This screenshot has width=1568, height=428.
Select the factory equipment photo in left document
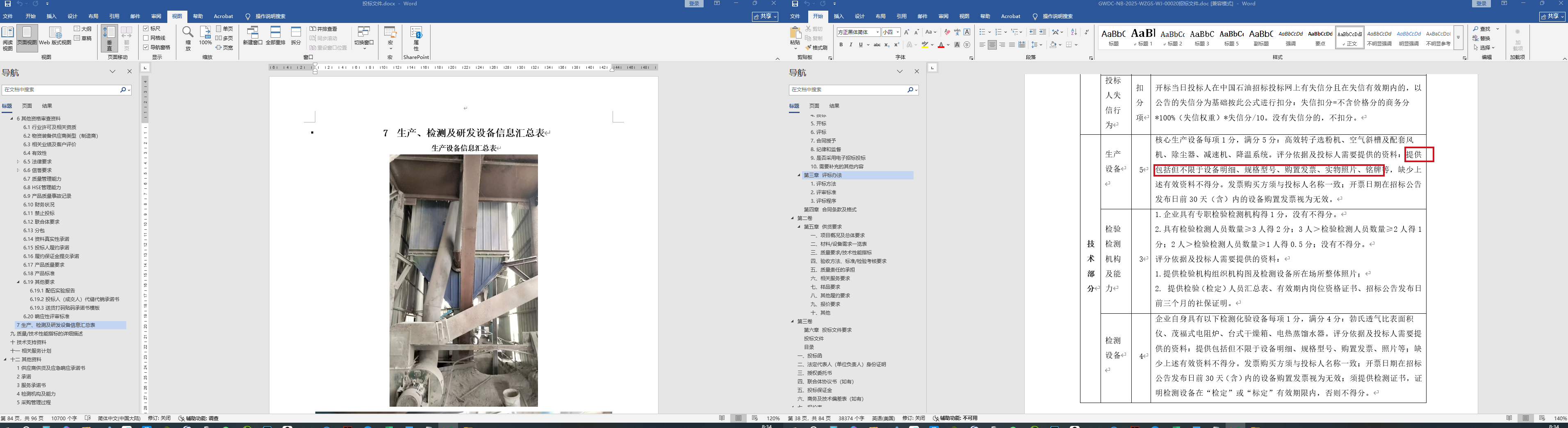click(463, 280)
